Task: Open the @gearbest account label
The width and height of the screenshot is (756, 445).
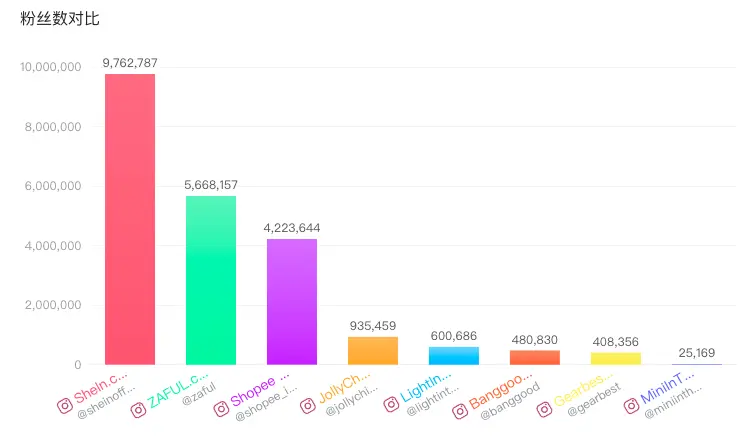Action: [x=594, y=400]
